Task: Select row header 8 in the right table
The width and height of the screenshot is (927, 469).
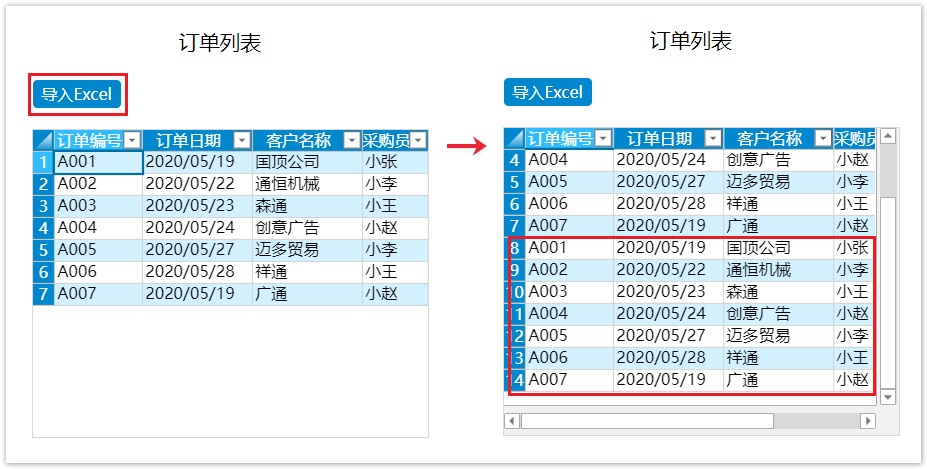Action: tap(514, 248)
